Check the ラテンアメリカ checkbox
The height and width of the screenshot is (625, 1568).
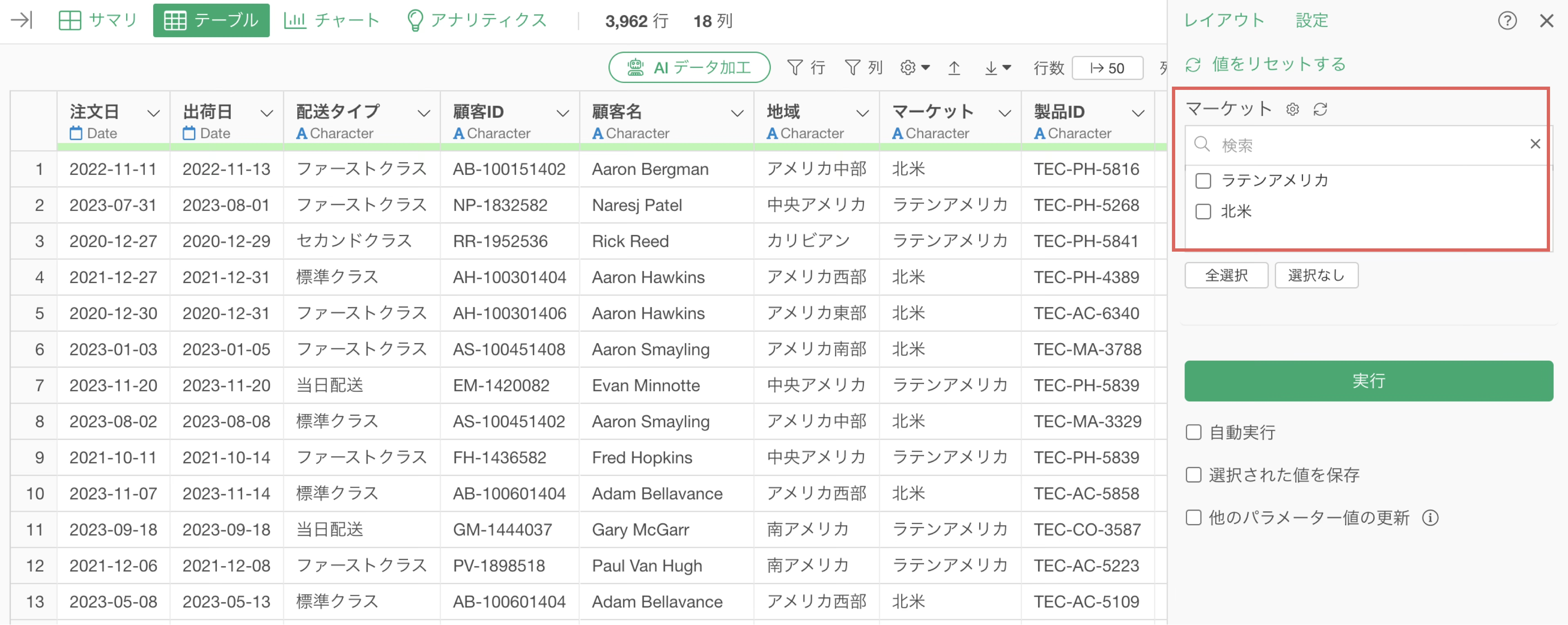(x=1203, y=181)
